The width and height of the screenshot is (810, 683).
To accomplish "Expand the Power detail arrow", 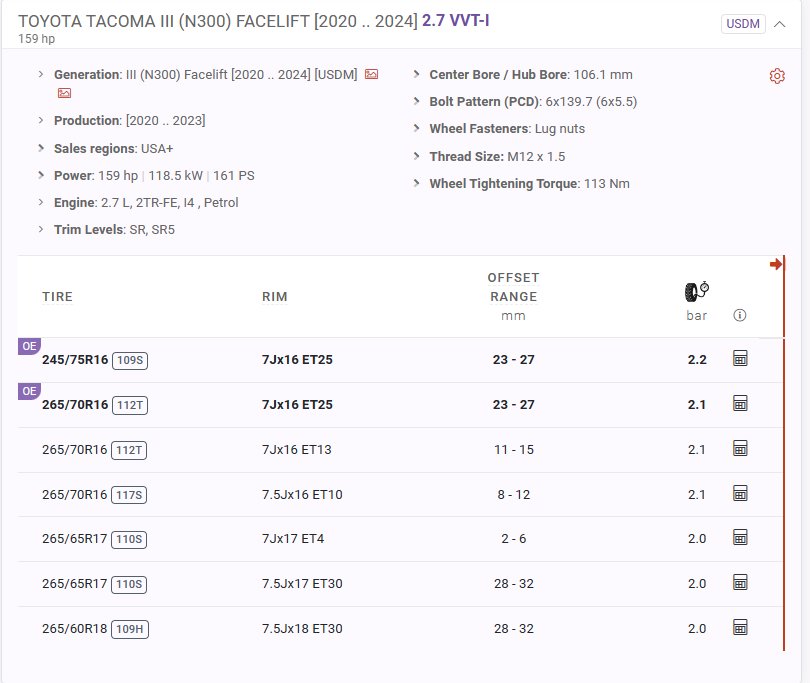I will point(41,175).
